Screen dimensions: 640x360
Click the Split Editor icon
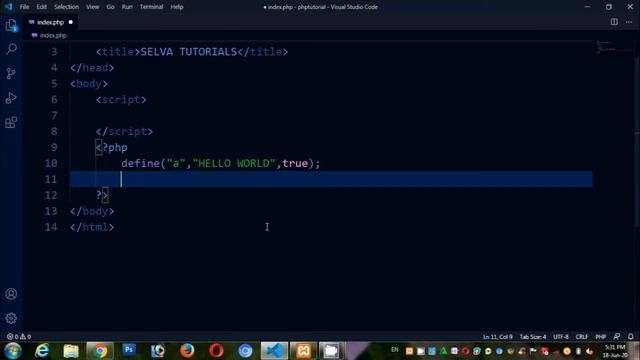[614, 22]
